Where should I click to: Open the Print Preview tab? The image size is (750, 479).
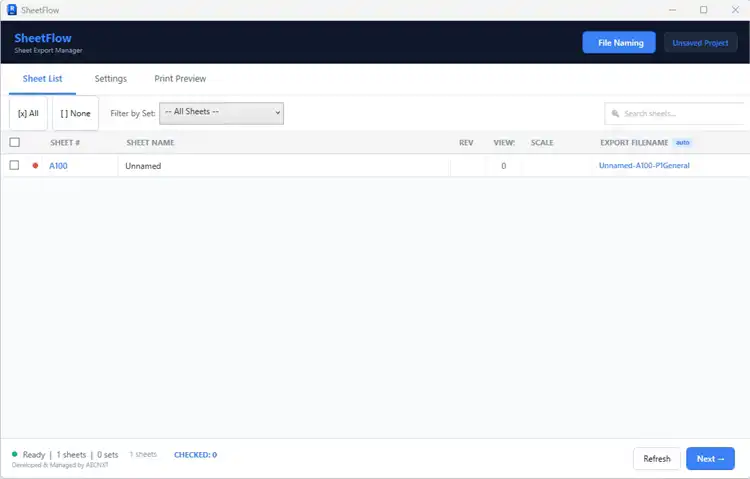[x=180, y=78]
